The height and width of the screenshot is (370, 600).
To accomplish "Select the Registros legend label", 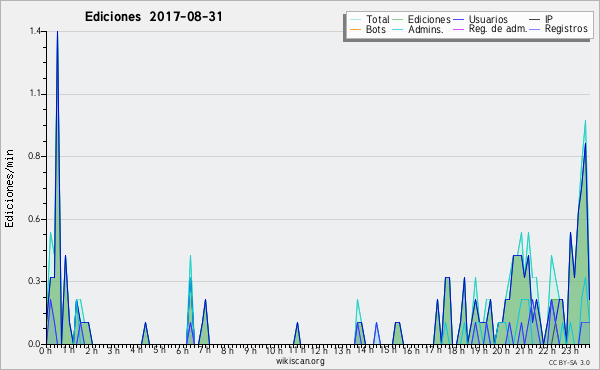I will (x=566, y=29).
